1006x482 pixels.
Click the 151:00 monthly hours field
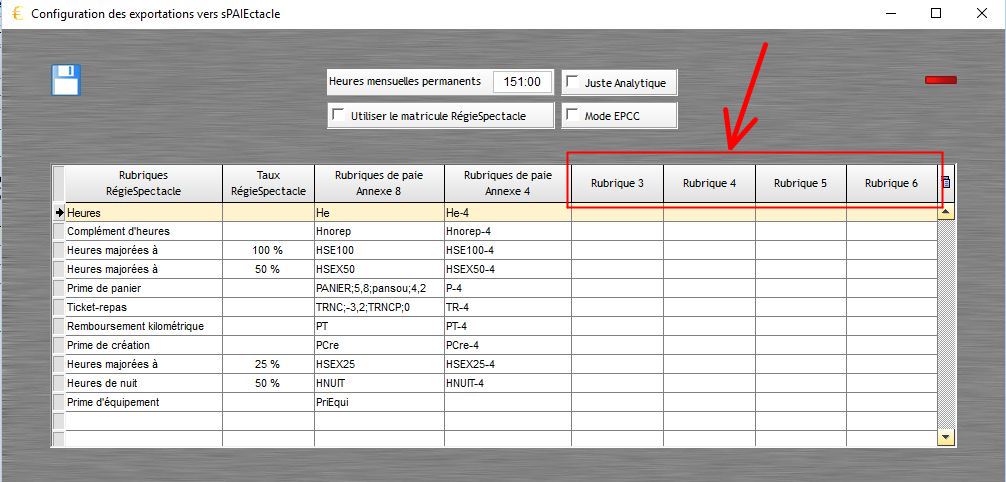tap(522, 82)
